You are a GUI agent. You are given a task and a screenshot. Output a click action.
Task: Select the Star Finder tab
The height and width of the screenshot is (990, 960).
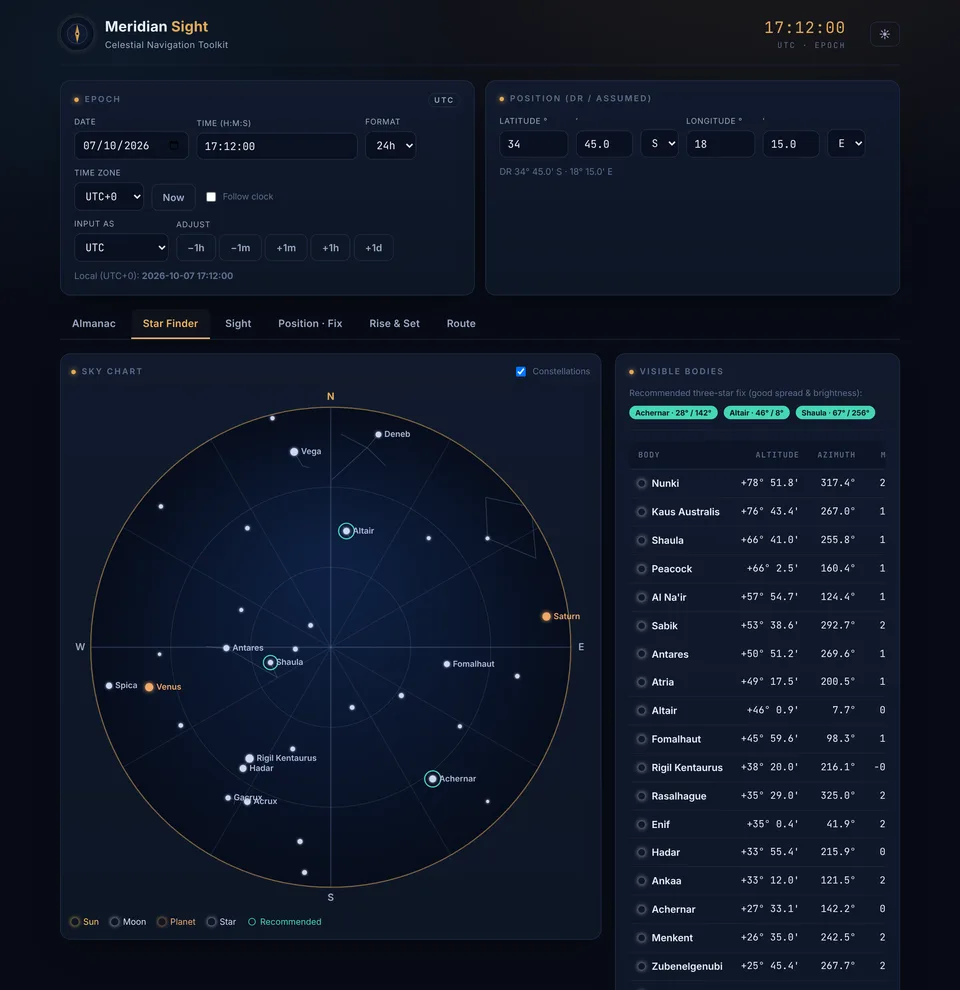171,323
